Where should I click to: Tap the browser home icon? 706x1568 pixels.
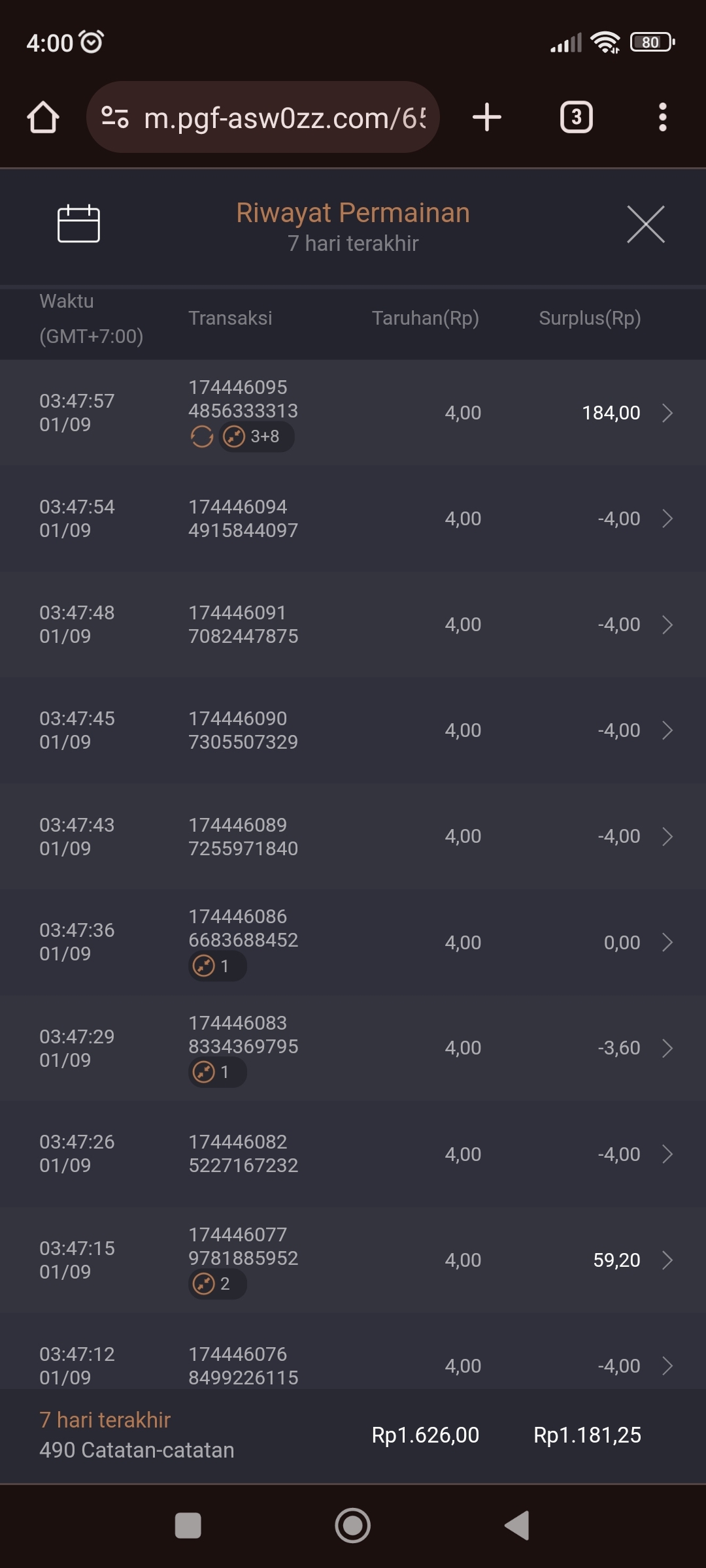coord(43,118)
